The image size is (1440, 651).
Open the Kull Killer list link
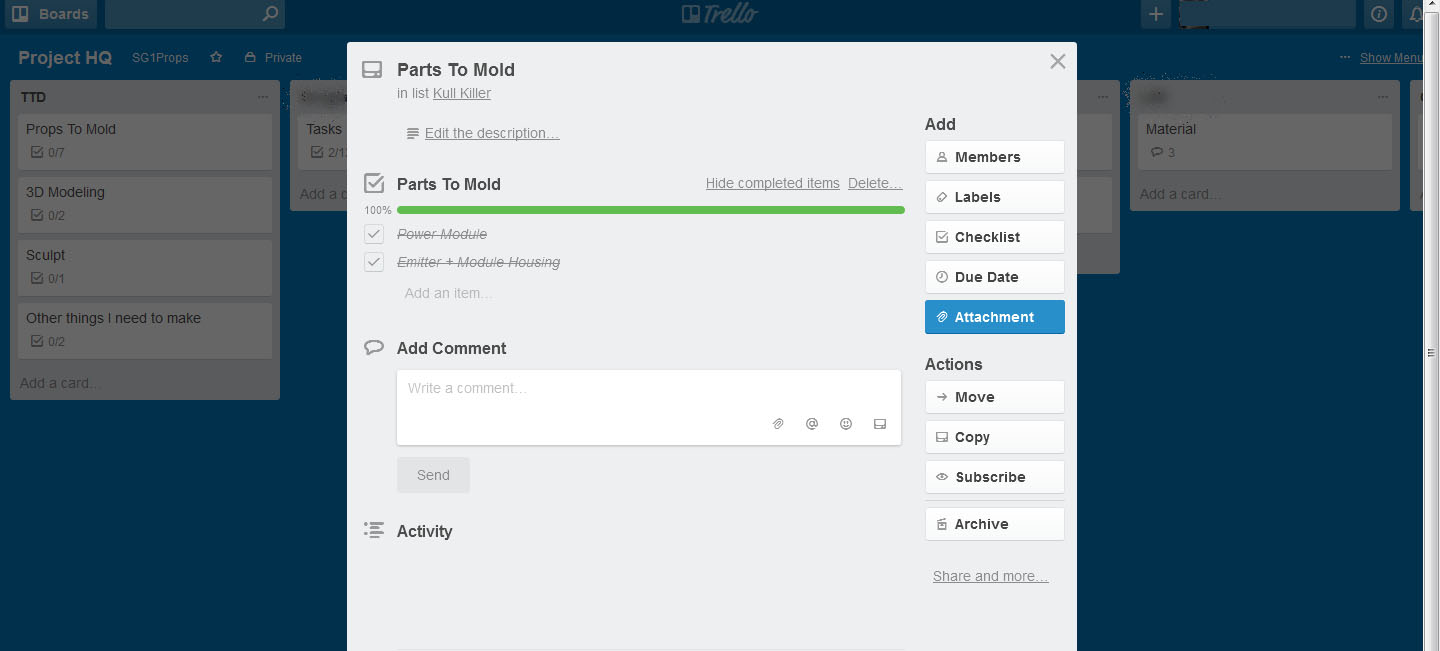pyautogui.click(x=461, y=93)
